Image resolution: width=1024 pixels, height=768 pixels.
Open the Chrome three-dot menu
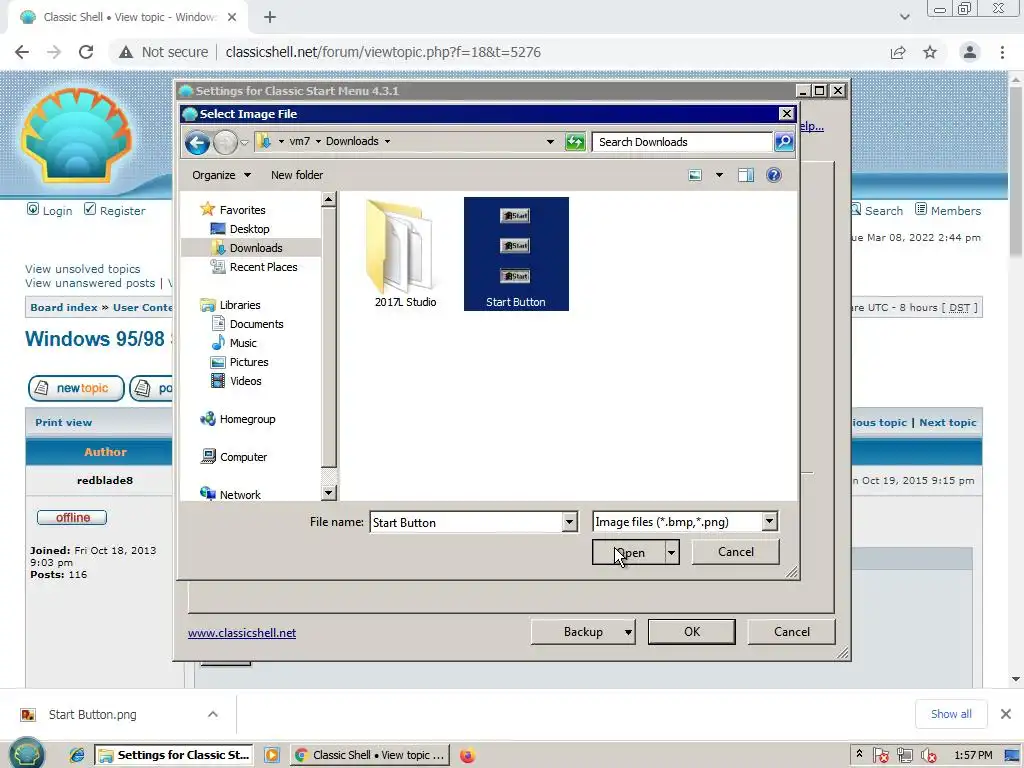click(x=1002, y=52)
